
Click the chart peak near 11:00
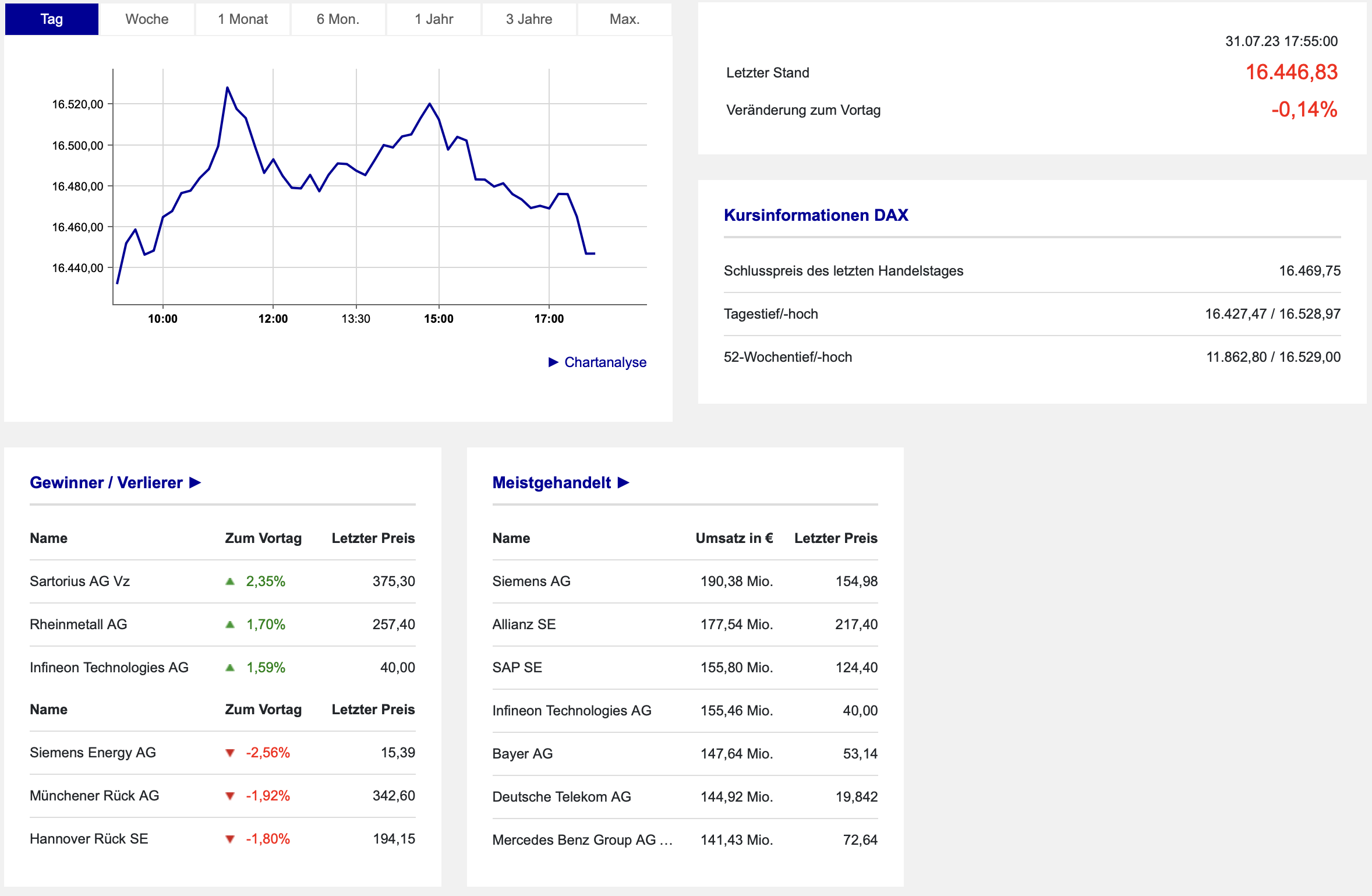pos(227,88)
